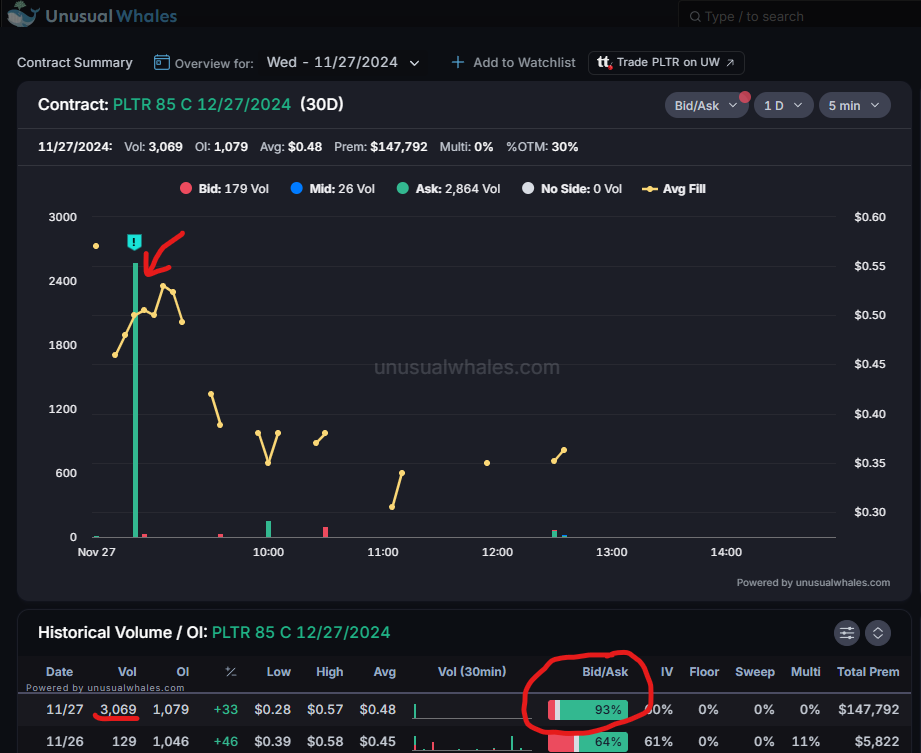Image resolution: width=921 pixels, height=753 pixels.
Task: Click the cyan alert flag marker on chart
Action: 135,241
